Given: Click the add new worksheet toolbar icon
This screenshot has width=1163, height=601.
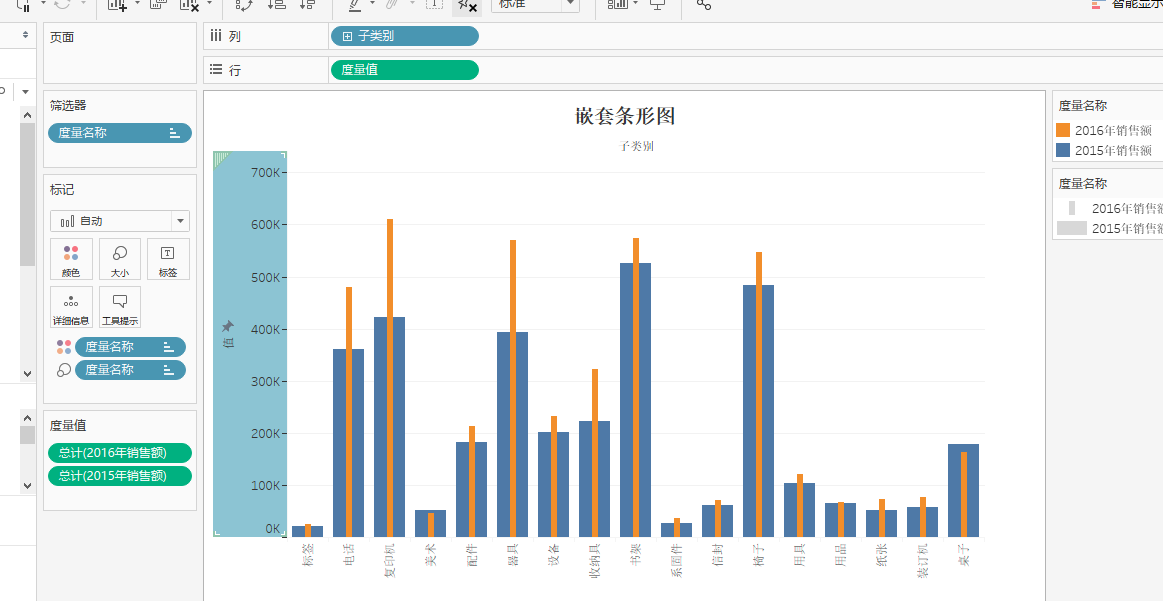Looking at the screenshot, I should coord(116,4).
